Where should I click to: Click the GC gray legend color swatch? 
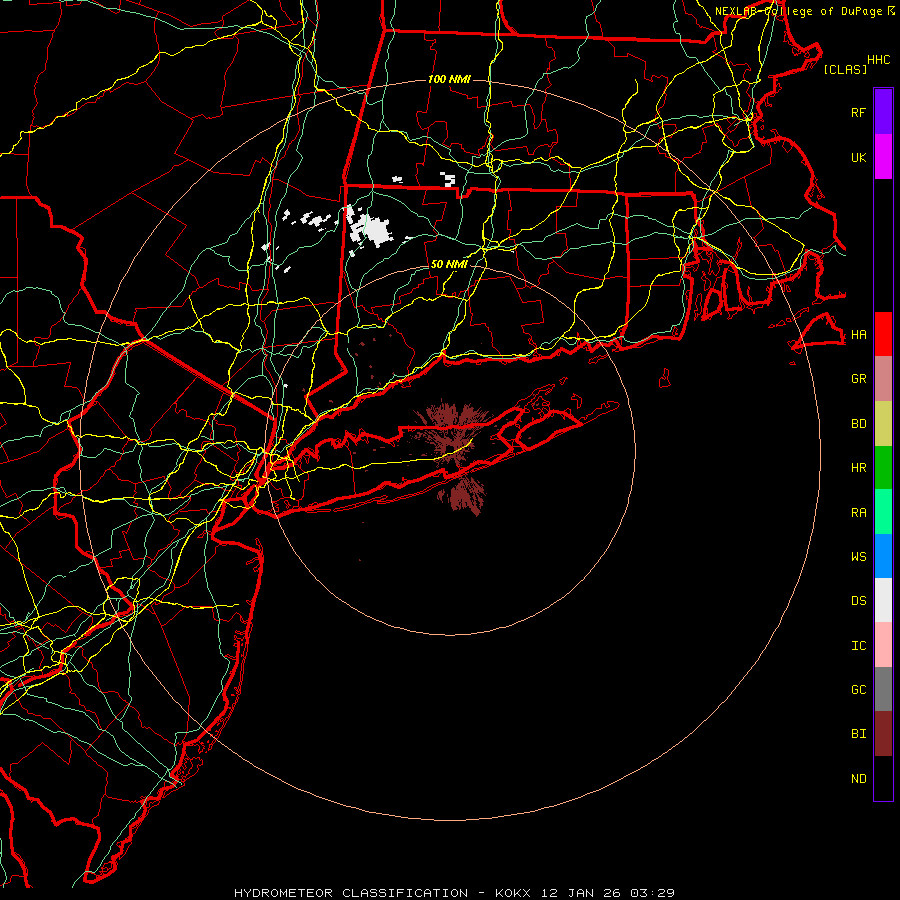pos(883,689)
